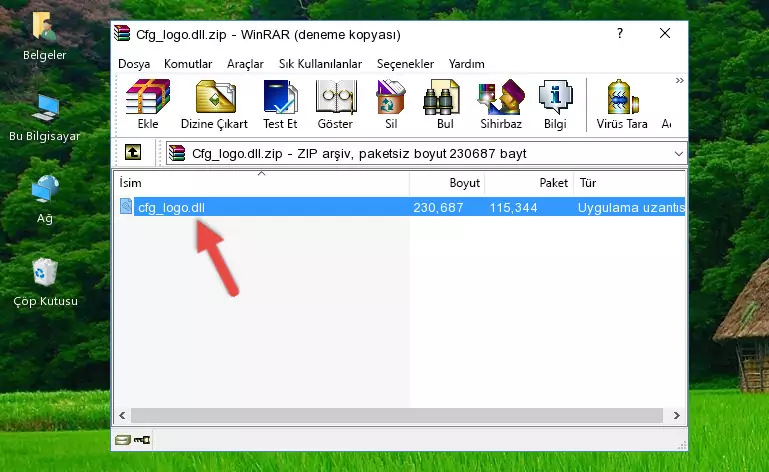Select Belgeler desktop icon
Image resolution: width=769 pixels, height=472 pixels.
pos(45,37)
